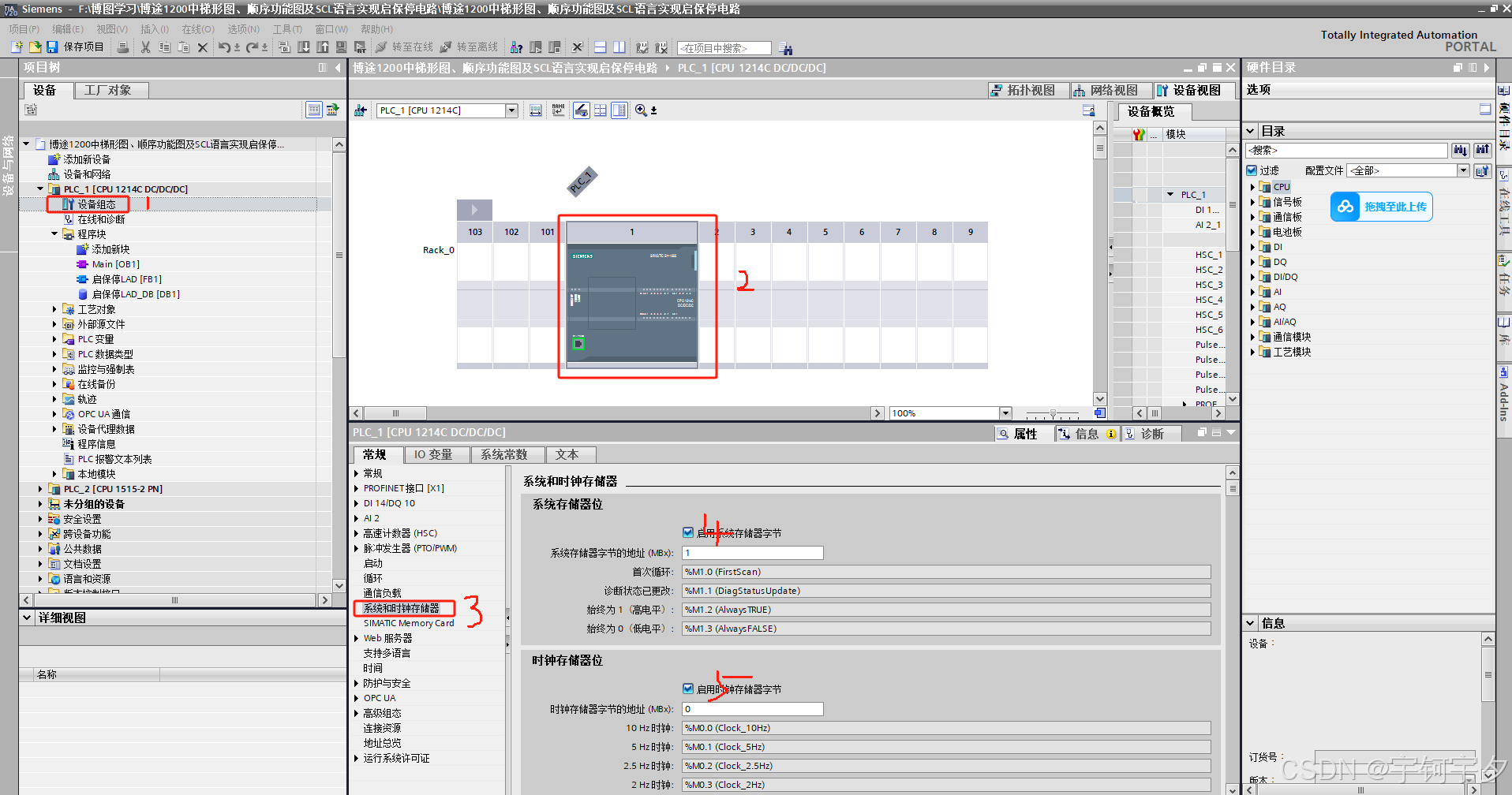Click the compile icon in toolbar
The image size is (1512, 795).
click(x=285, y=47)
